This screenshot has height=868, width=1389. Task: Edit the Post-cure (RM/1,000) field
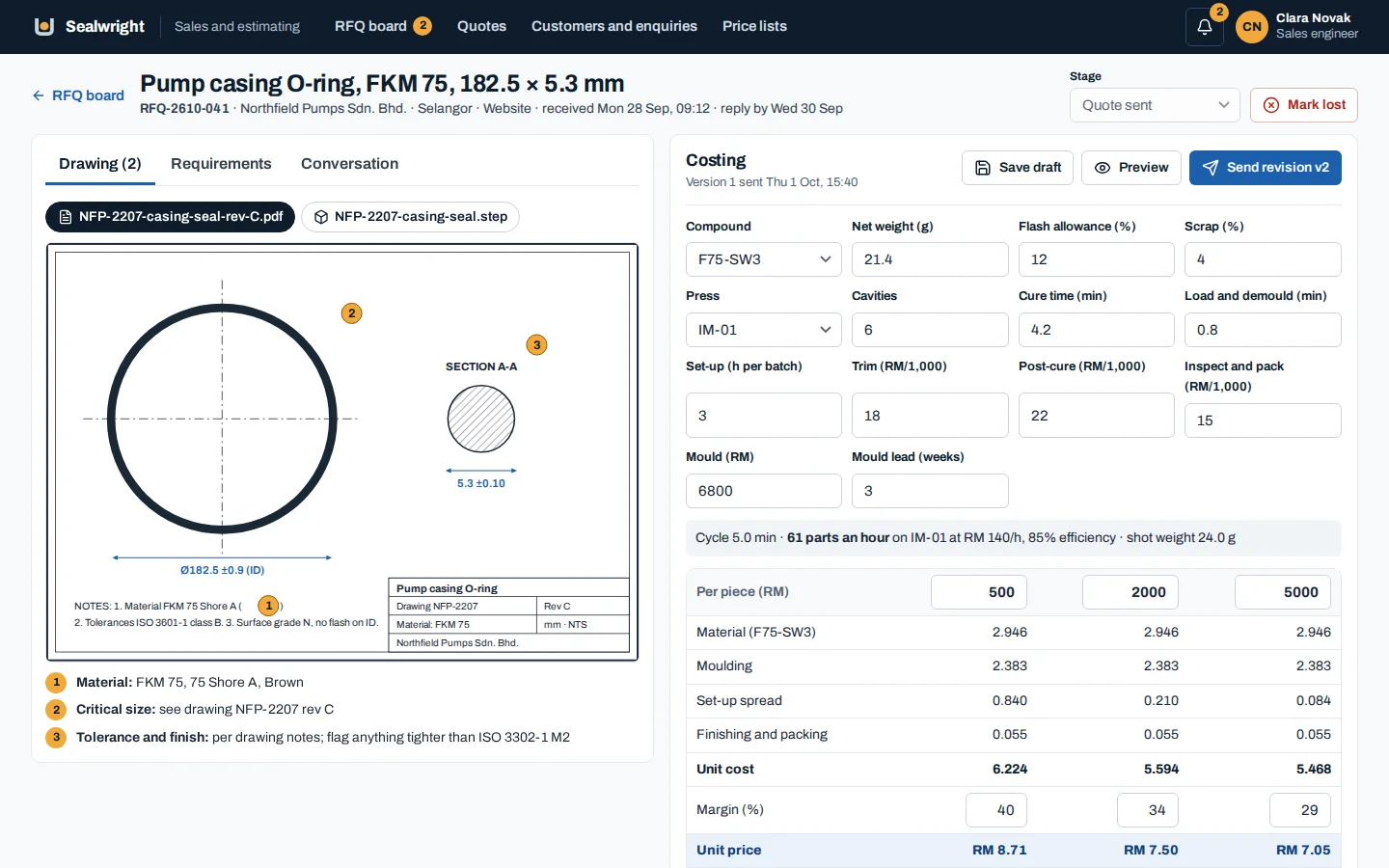click(x=1097, y=416)
